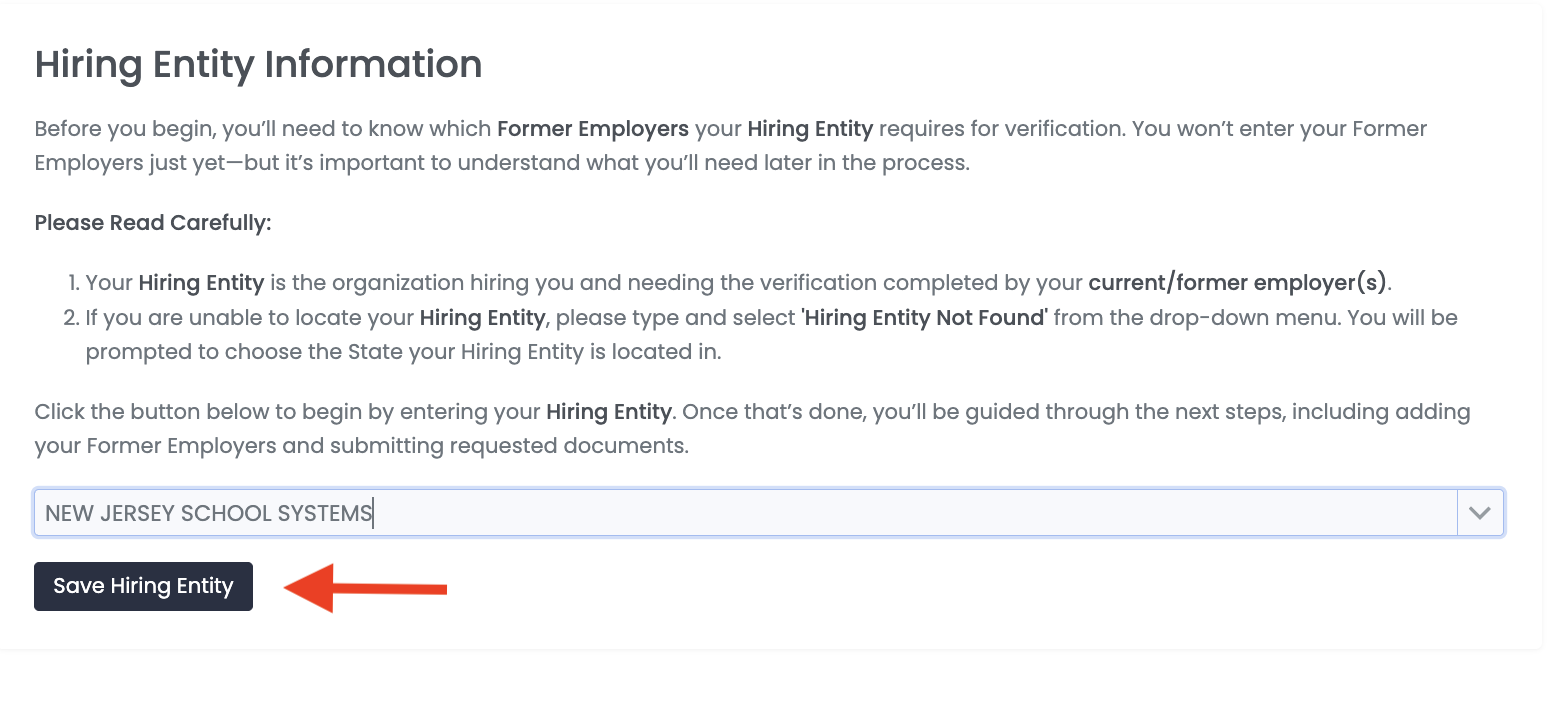Screen dimensions: 1548x704
Task: Click bold "current/former employer(s)" text
Action: coord(1238,283)
